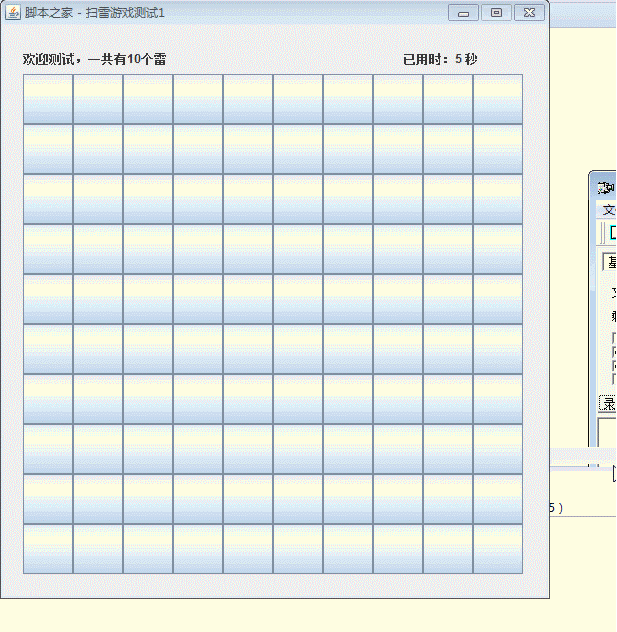
Task: Click the Java icon in the title bar
Action: coord(12,12)
